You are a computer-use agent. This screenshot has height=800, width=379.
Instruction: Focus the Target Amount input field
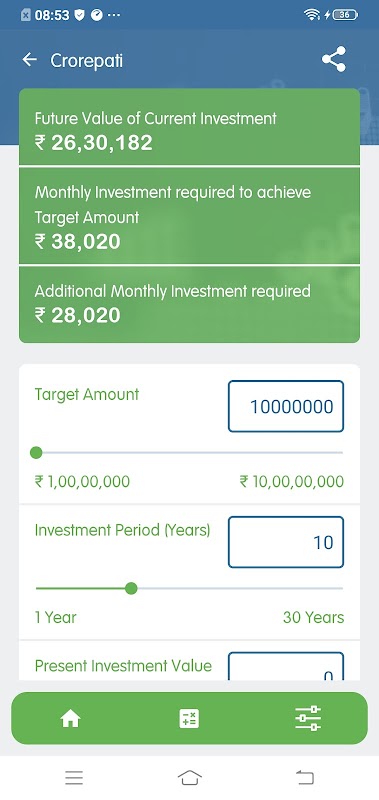click(x=286, y=406)
